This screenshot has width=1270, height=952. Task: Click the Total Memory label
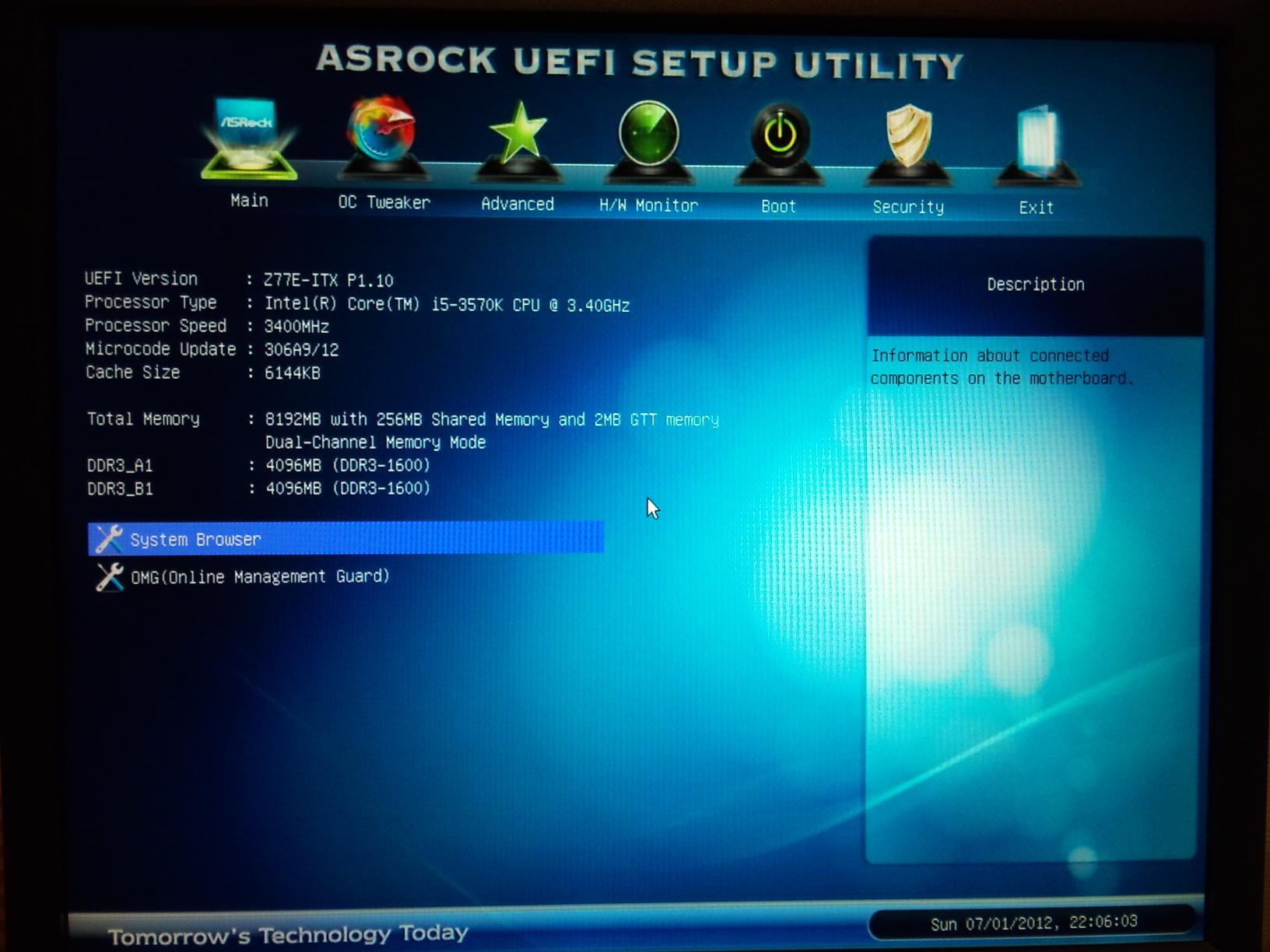[143, 419]
